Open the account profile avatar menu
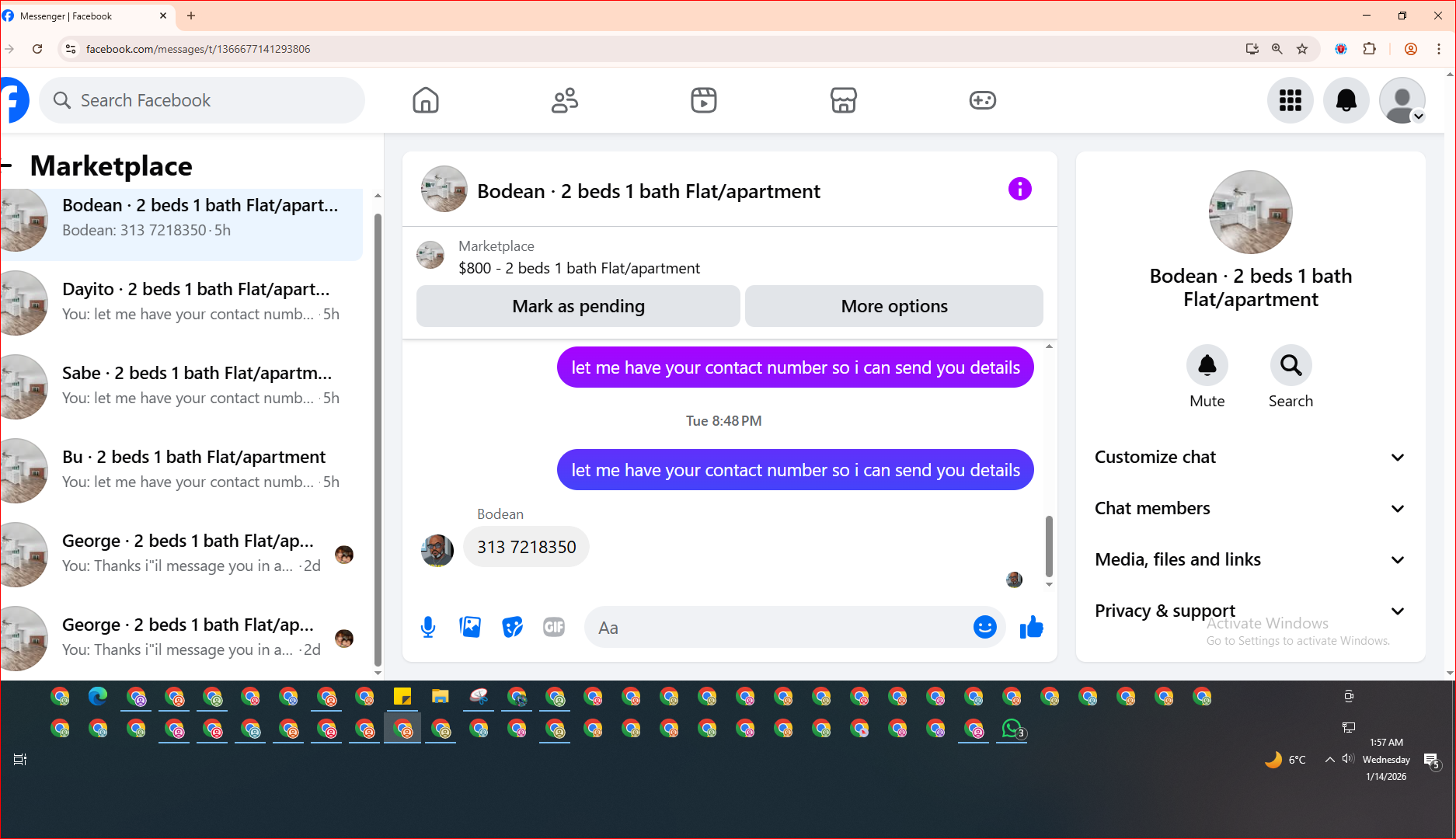 pos(1402,100)
